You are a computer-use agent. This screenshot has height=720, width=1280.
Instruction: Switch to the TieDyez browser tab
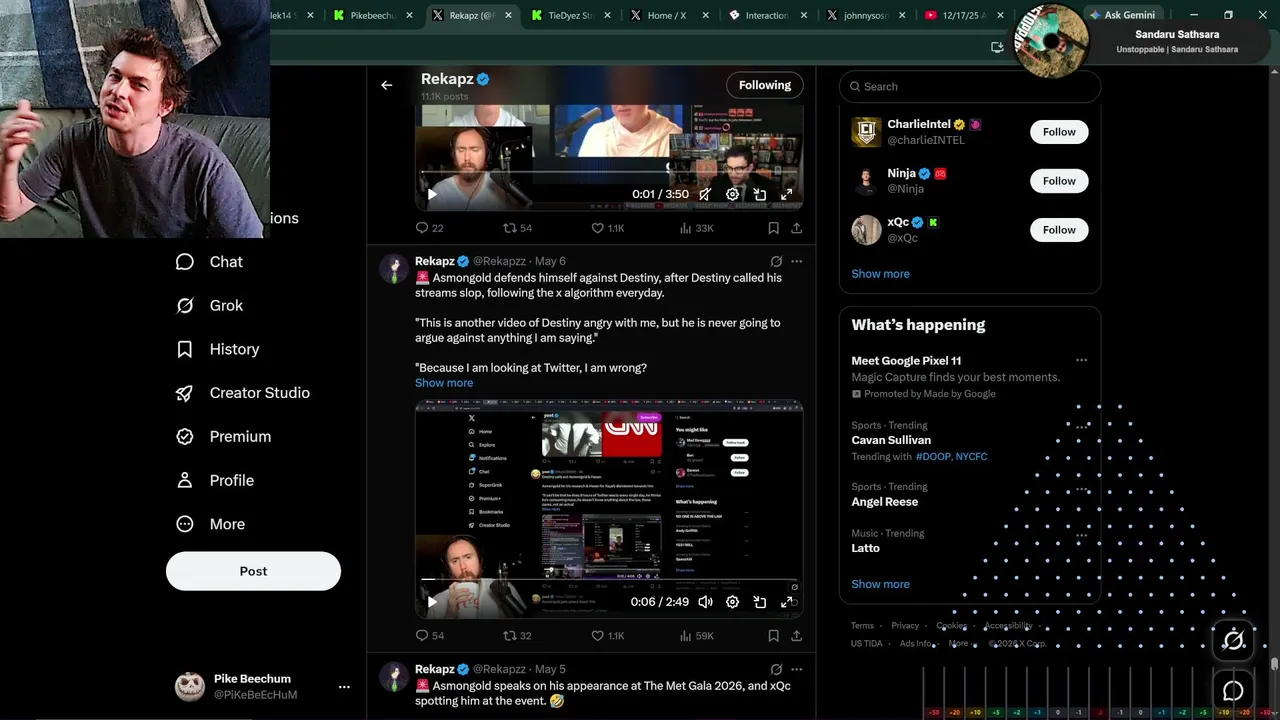572,15
